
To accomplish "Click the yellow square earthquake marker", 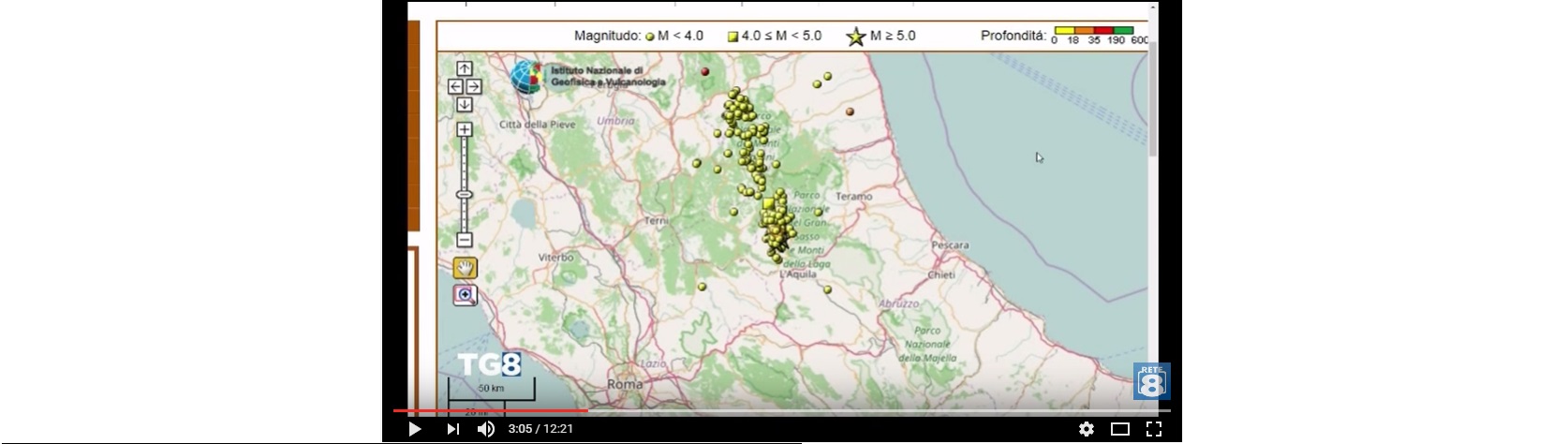I will (768, 203).
